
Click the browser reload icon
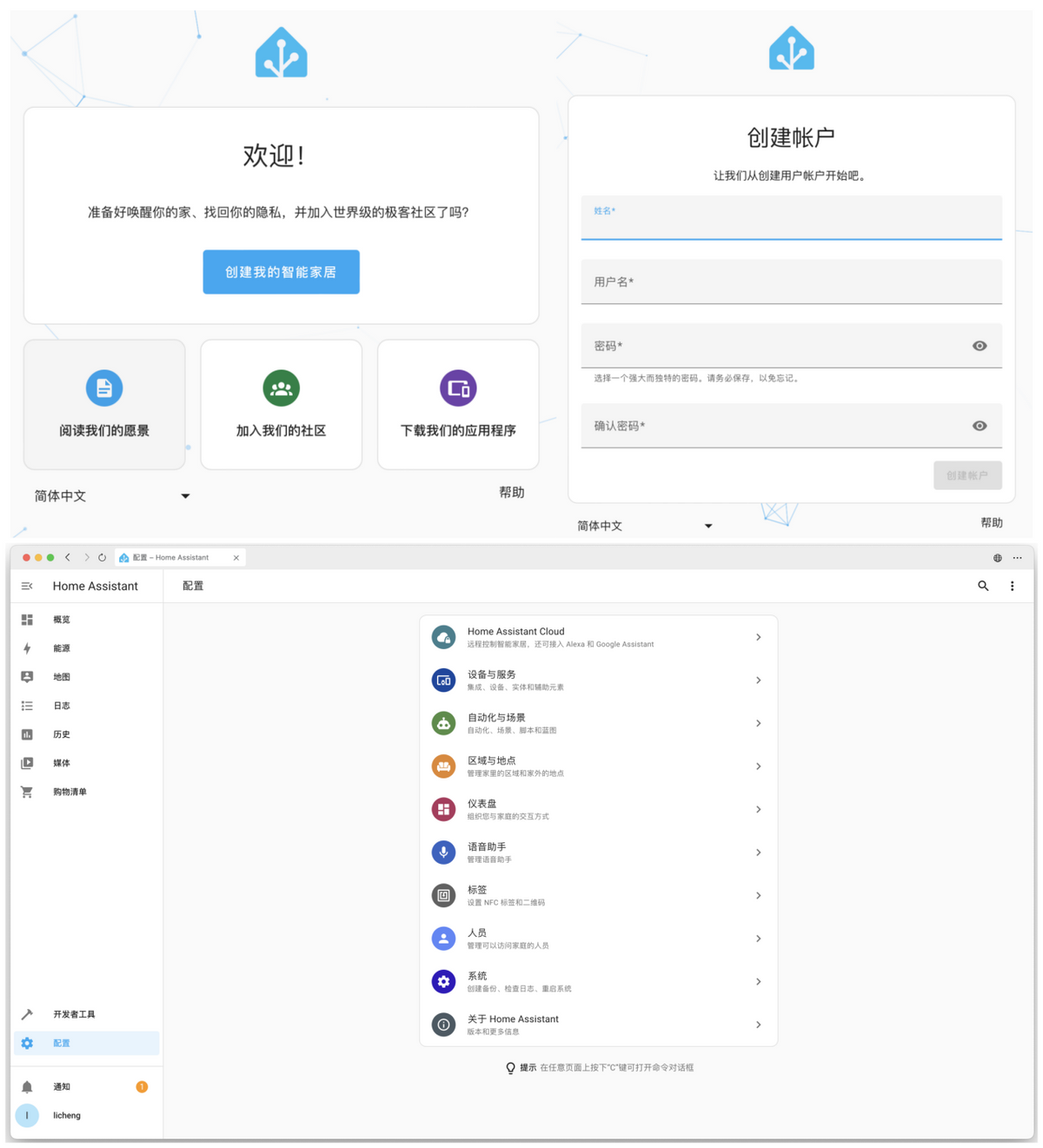click(102, 558)
